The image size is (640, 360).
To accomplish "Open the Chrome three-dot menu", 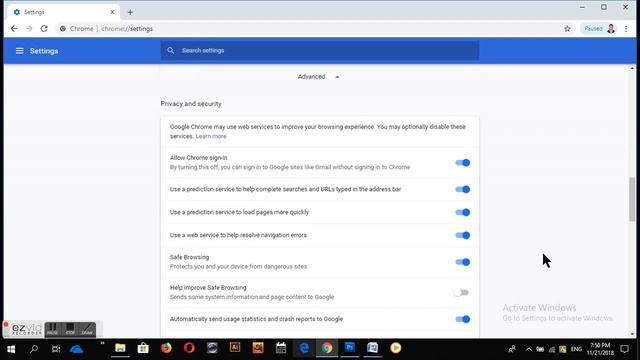I will point(626,29).
